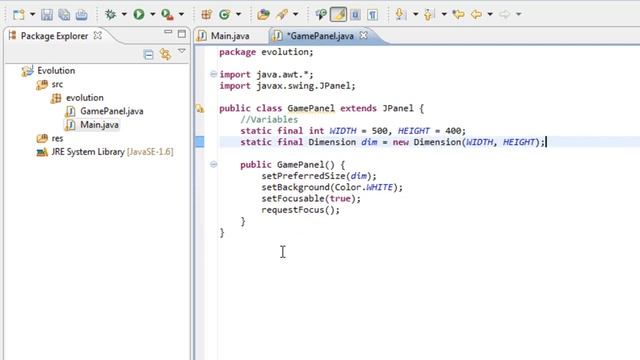The height and width of the screenshot is (360, 640).
Task: Click the Toggle Breadcrumb icon
Action: (x=321, y=15)
